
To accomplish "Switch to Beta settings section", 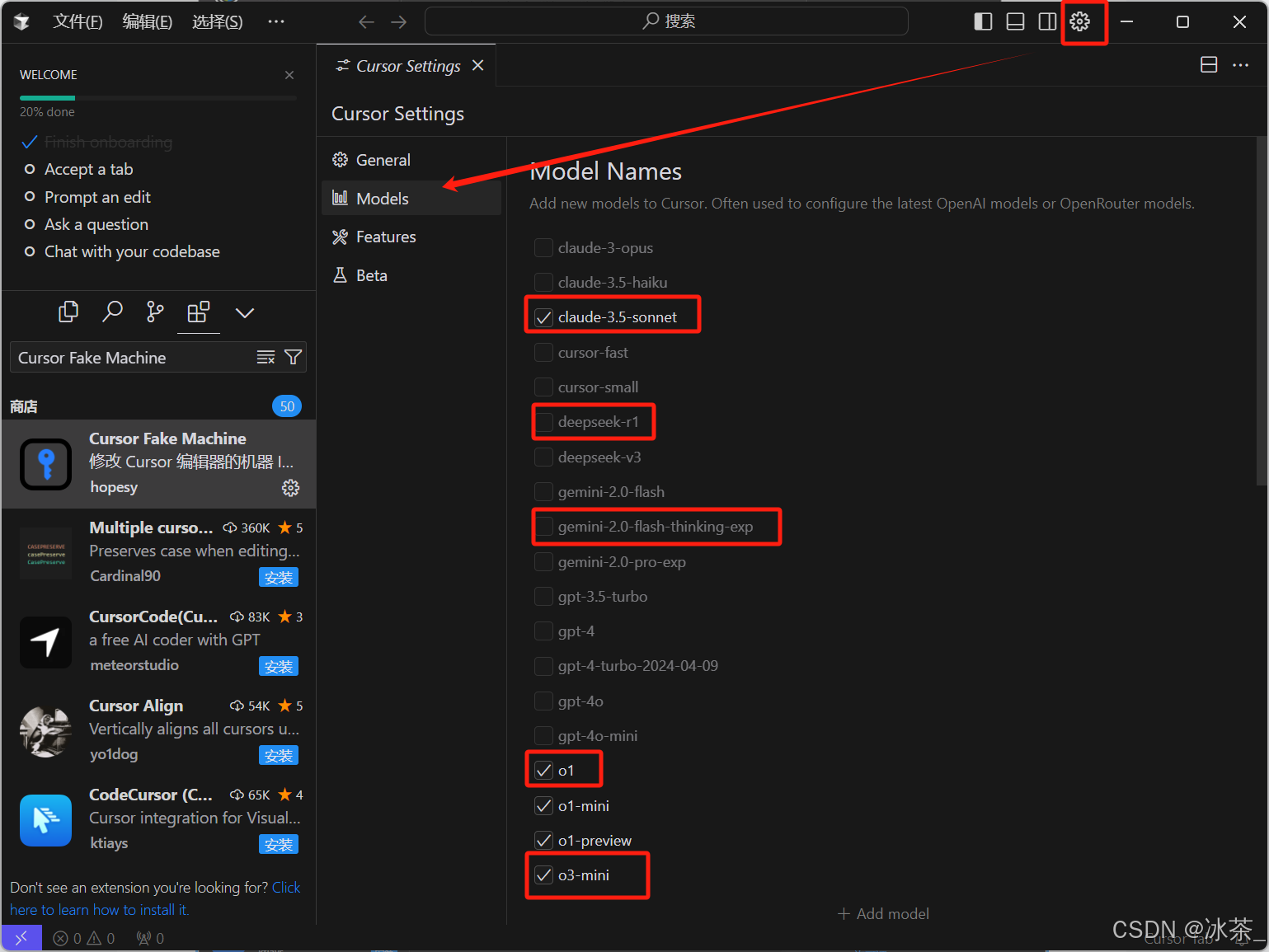I will pyautogui.click(x=411, y=275).
